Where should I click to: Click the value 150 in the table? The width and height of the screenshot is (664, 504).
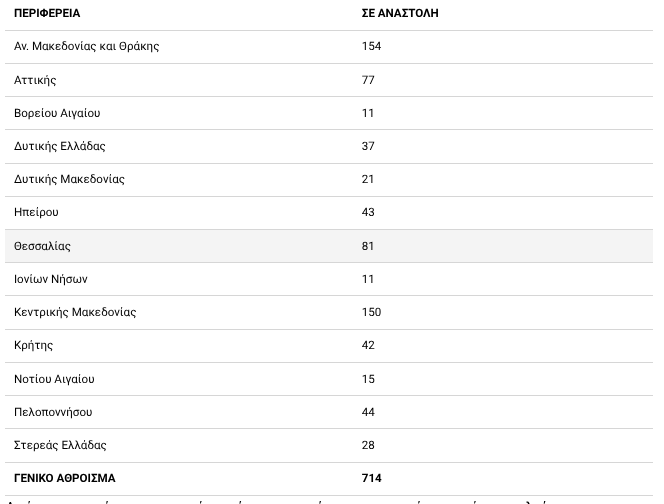[x=372, y=312]
